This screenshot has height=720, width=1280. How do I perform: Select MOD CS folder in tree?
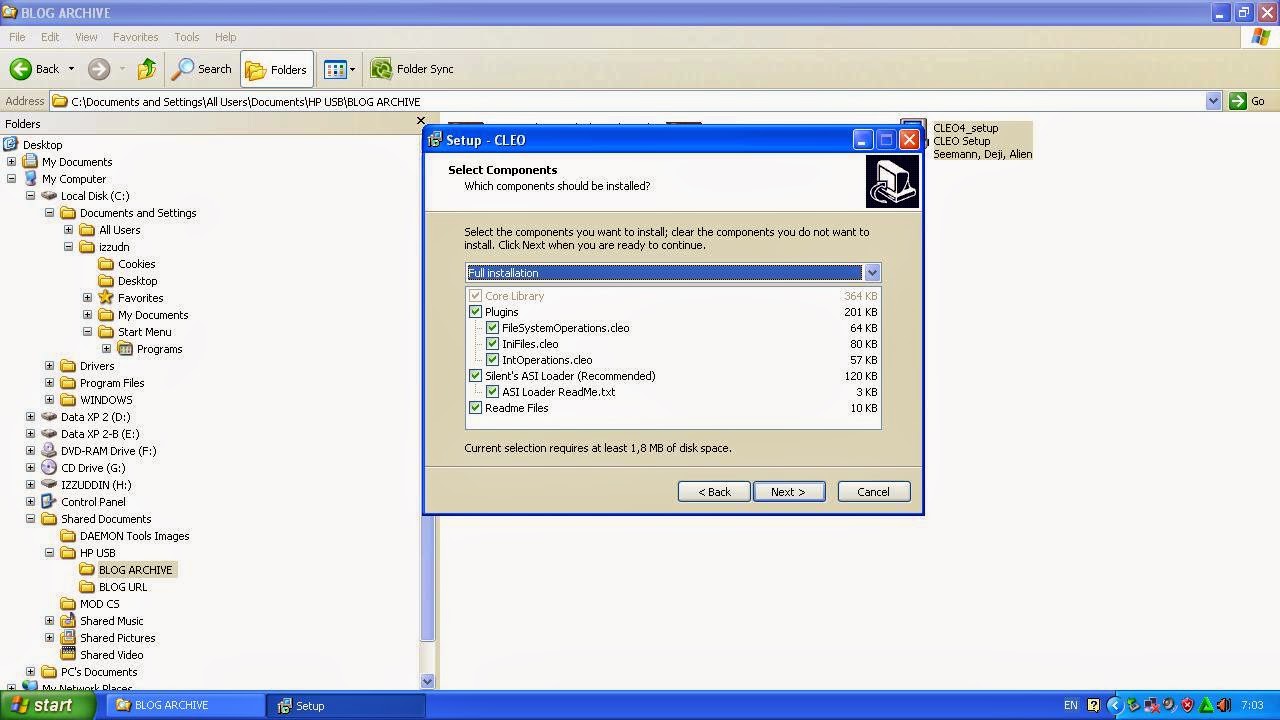click(99, 604)
